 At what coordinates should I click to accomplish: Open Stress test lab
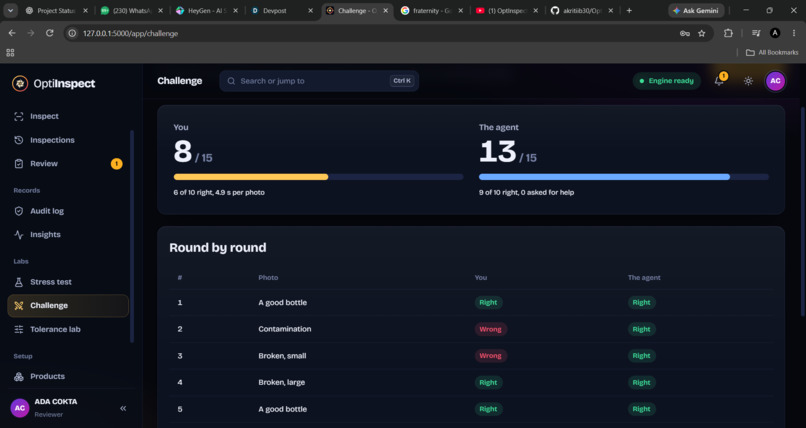68,282
